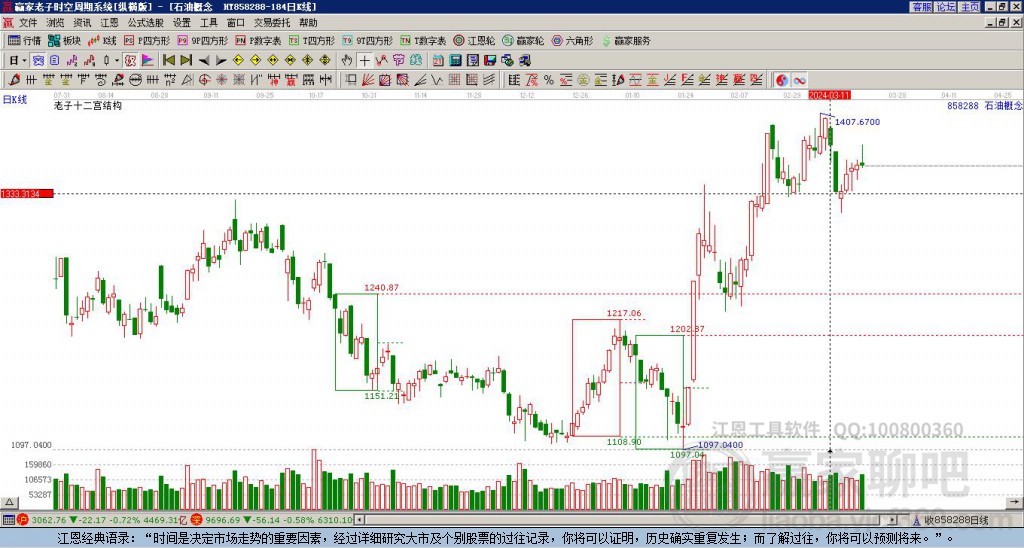Expand the candlestick style dropdown arrow

tap(117, 61)
